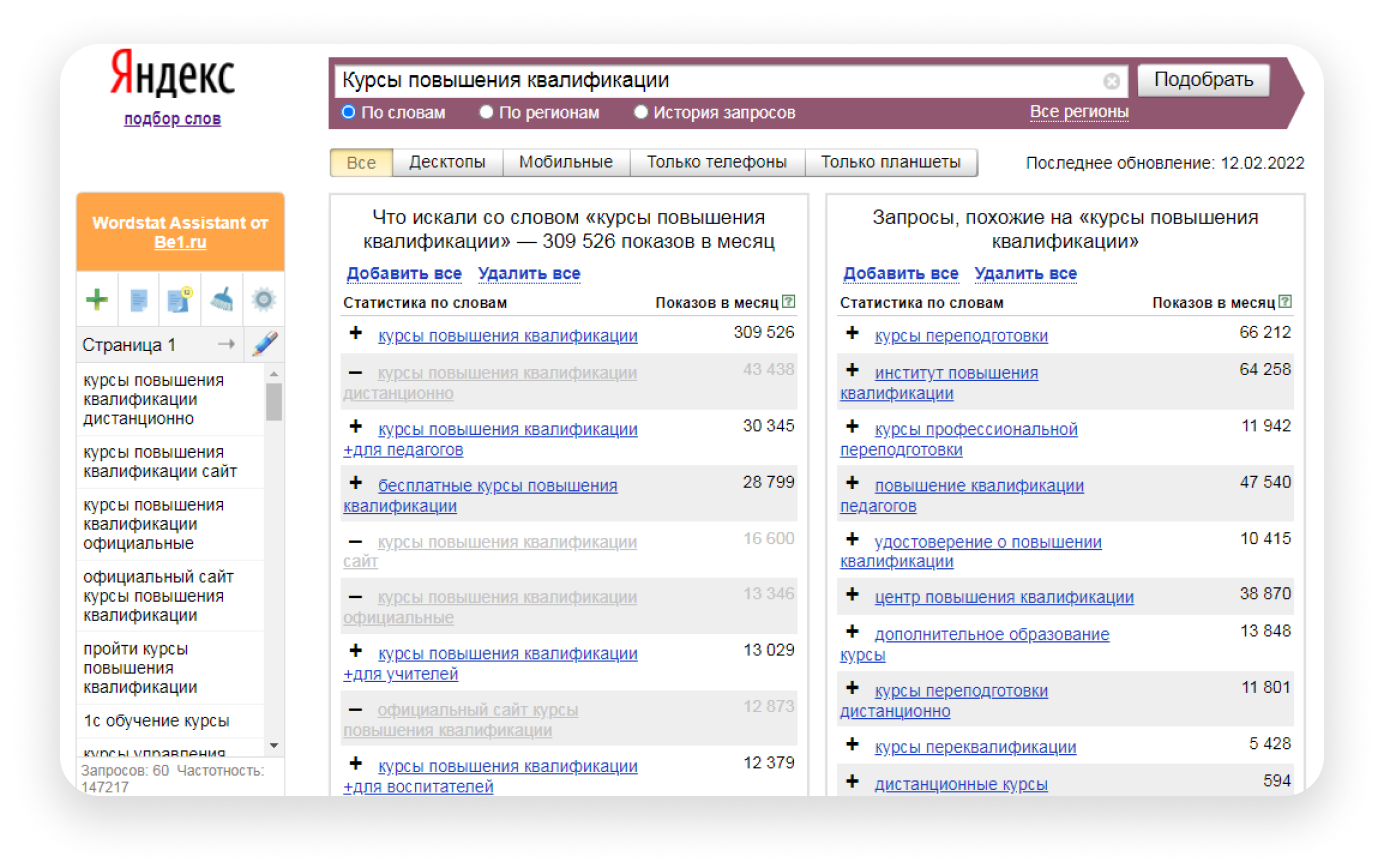The image size is (1380, 868).
Task: Open 'бесплатные курсы повышения квалификации' keyword link
Action: pyautogui.click(x=480, y=496)
